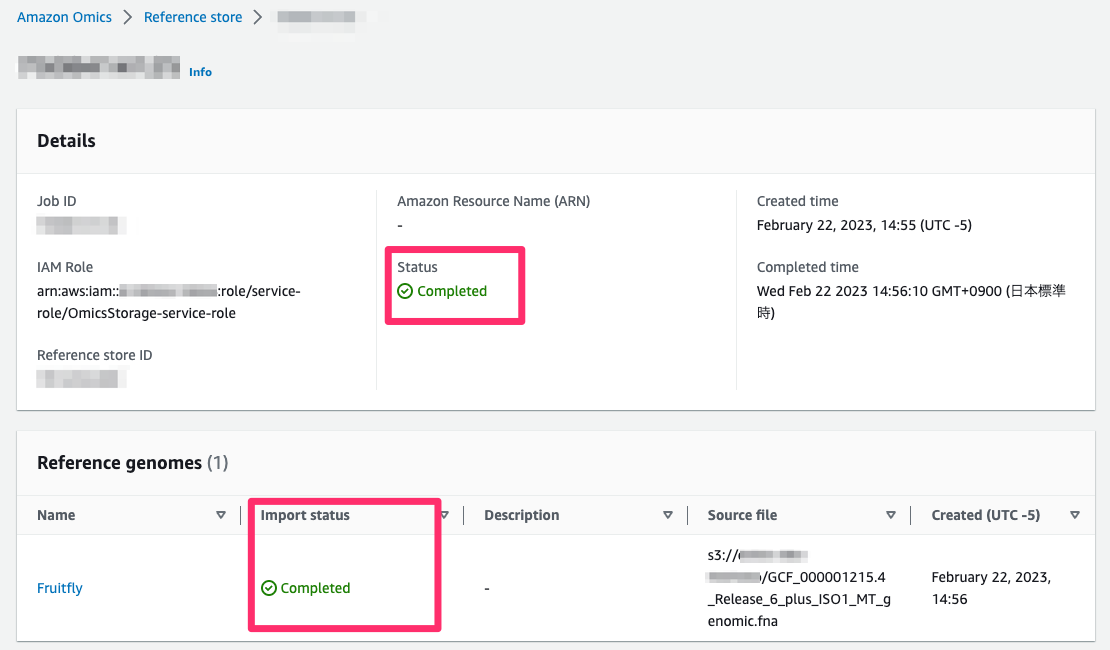1110x650 pixels.
Task: Click the green Completed check icon under Status
Action: [405, 291]
